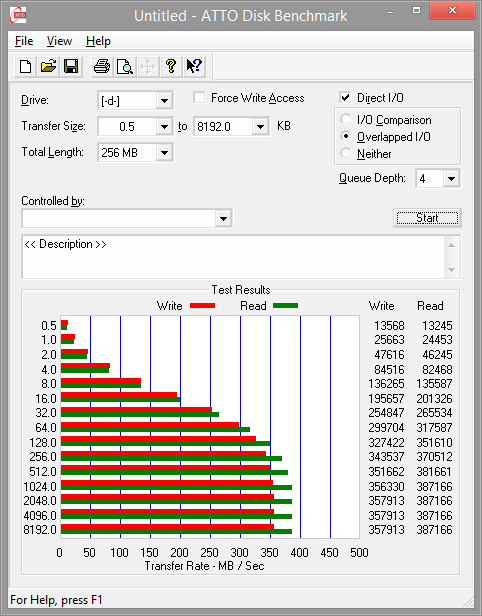Click the New document toolbar icon
Viewport: 482px width, 616px height.
pos(26,66)
